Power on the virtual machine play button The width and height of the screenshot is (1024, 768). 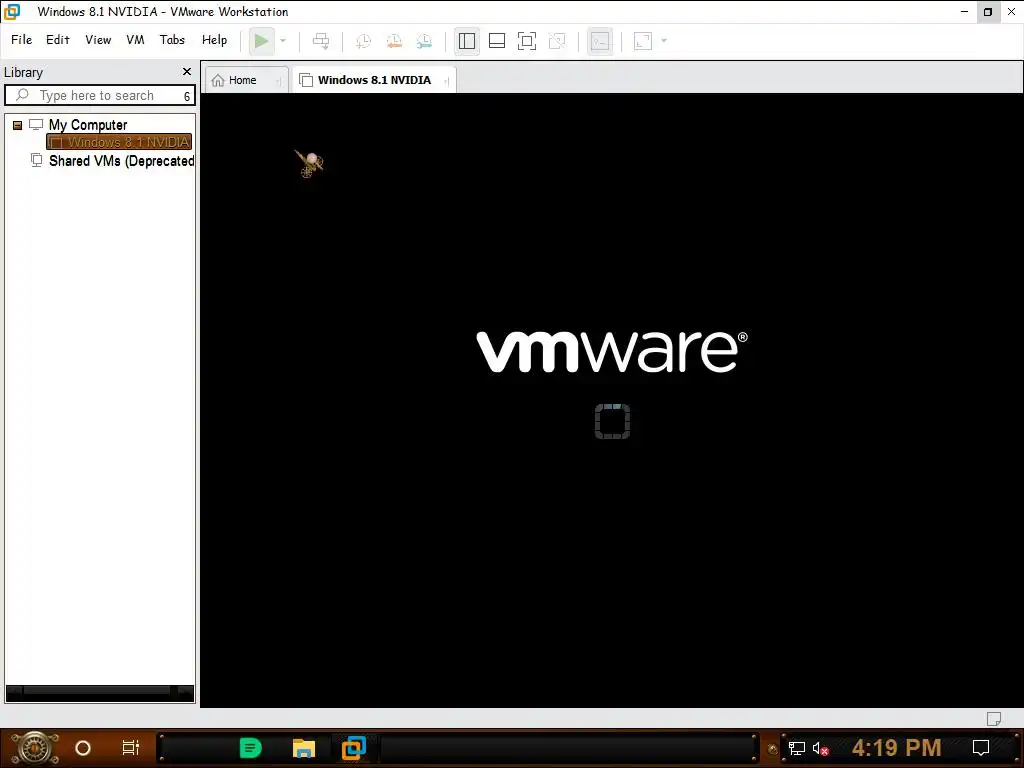coord(261,41)
